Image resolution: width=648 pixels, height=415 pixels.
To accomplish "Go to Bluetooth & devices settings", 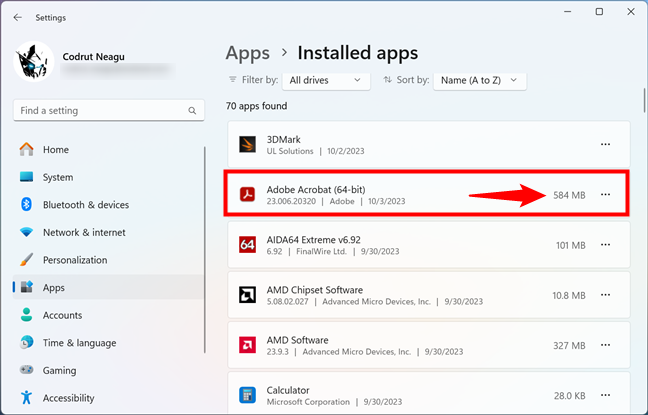I will 109,205.
